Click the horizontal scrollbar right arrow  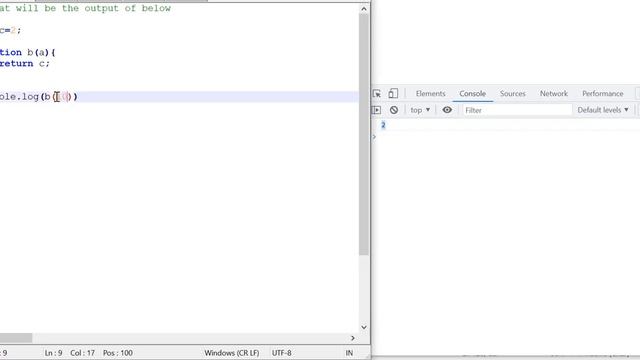point(353,338)
